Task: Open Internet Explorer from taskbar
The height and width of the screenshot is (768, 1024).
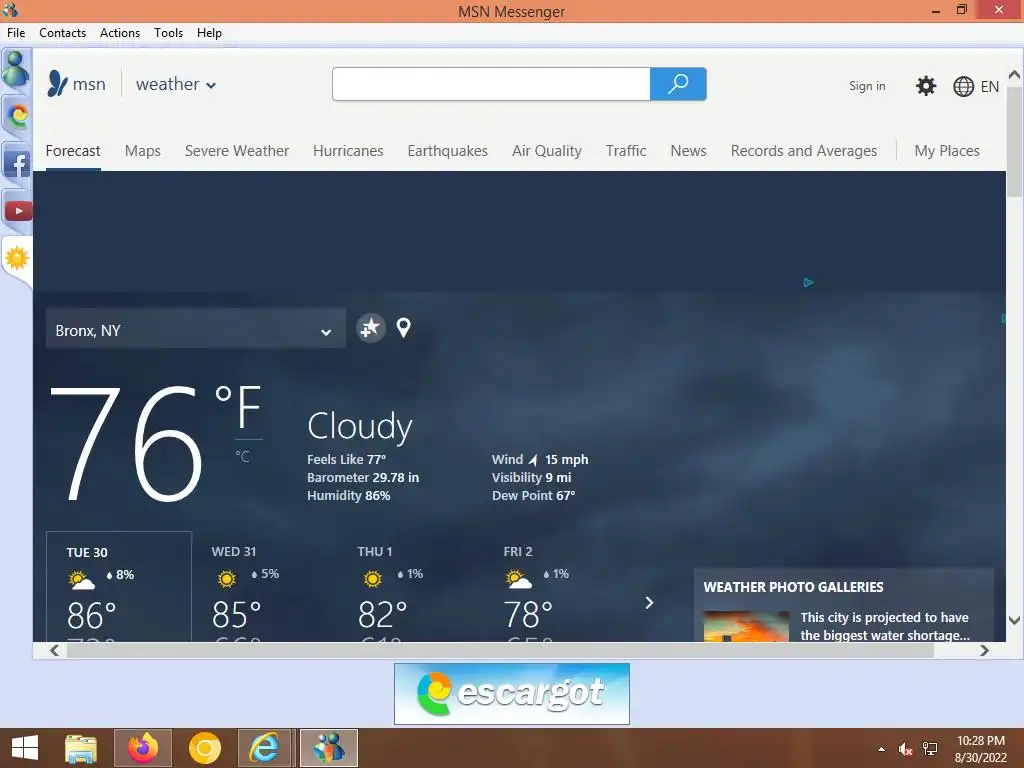Action: (x=264, y=748)
